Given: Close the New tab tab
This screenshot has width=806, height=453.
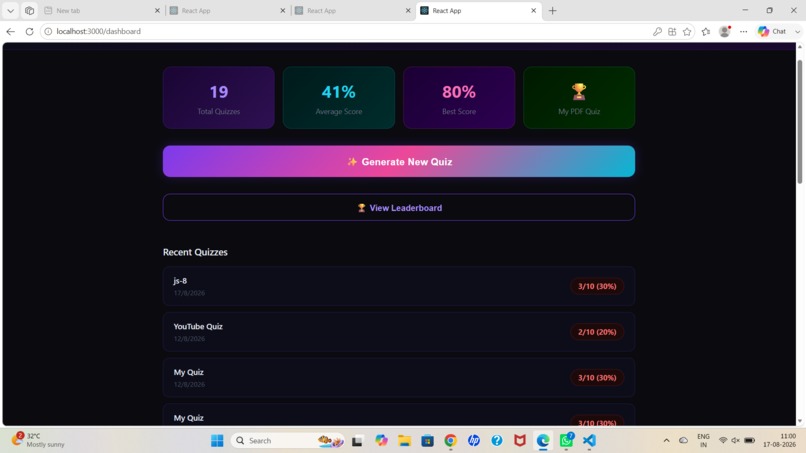Looking at the screenshot, I should click(157, 10).
